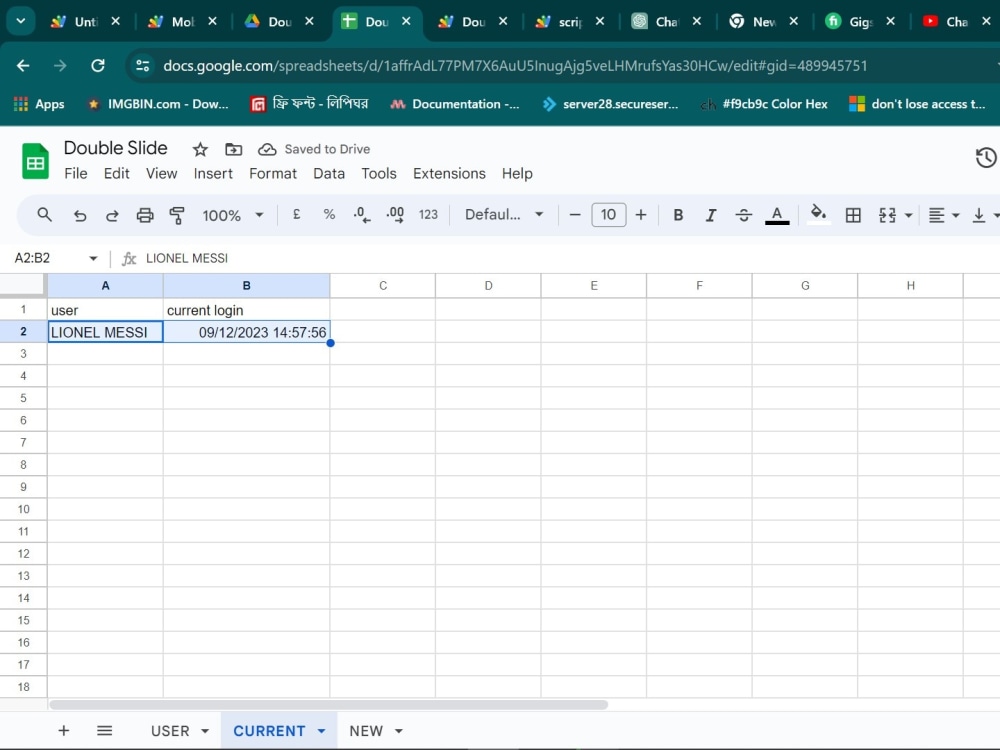This screenshot has height=750, width=1000.
Task: Go back in browser history
Action: (23, 66)
